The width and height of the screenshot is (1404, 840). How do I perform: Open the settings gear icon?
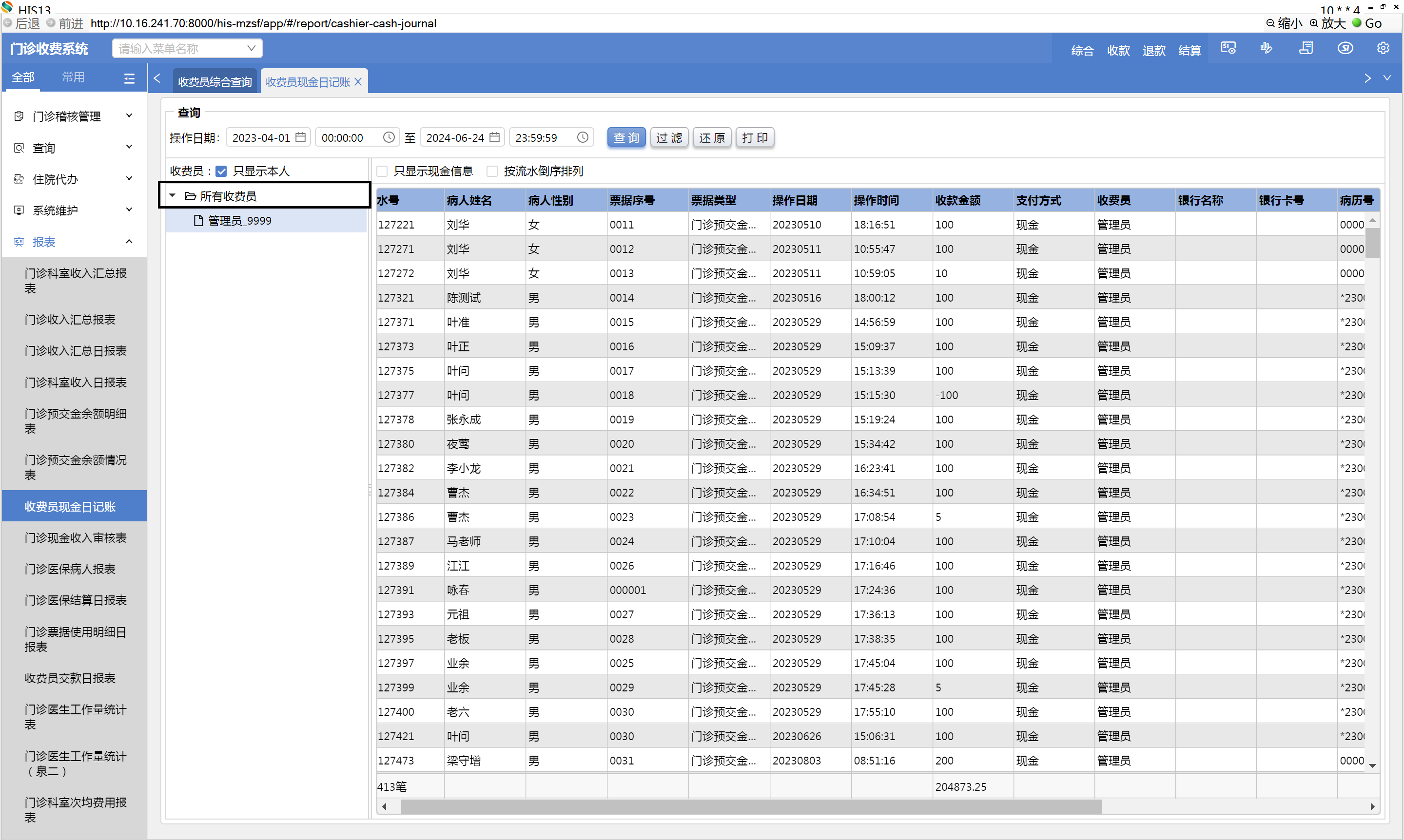pyautogui.click(x=1383, y=49)
